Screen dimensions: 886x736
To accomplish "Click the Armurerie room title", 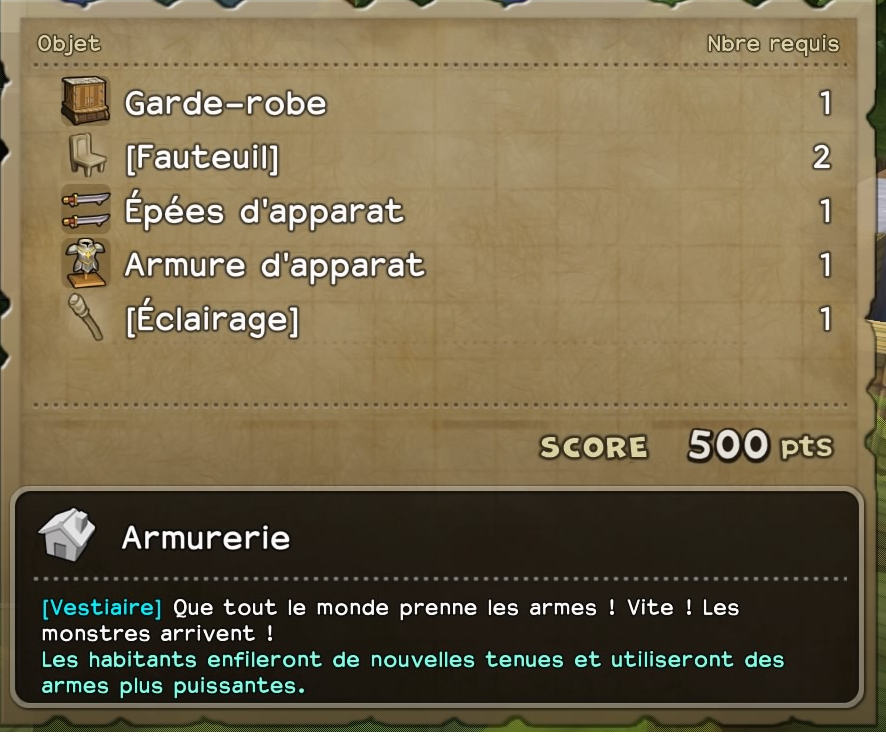I will point(206,537).
